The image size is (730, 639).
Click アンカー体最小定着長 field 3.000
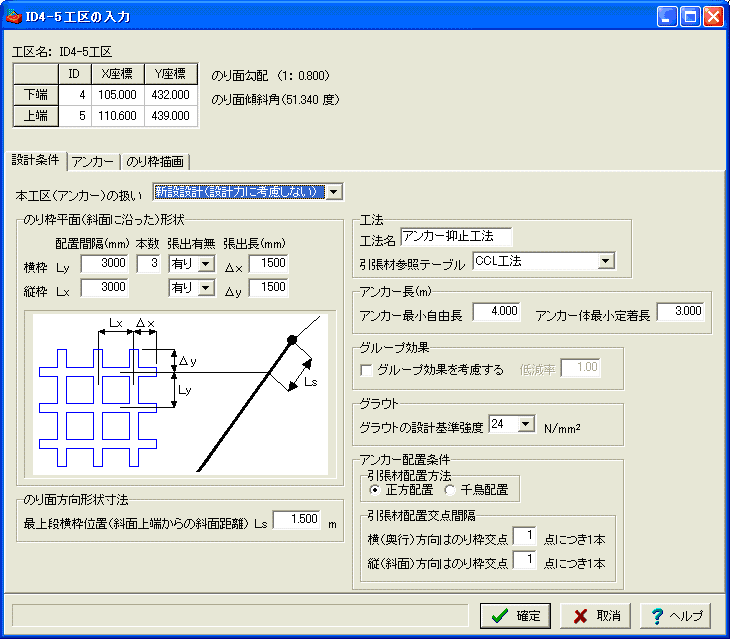(681, 311)
